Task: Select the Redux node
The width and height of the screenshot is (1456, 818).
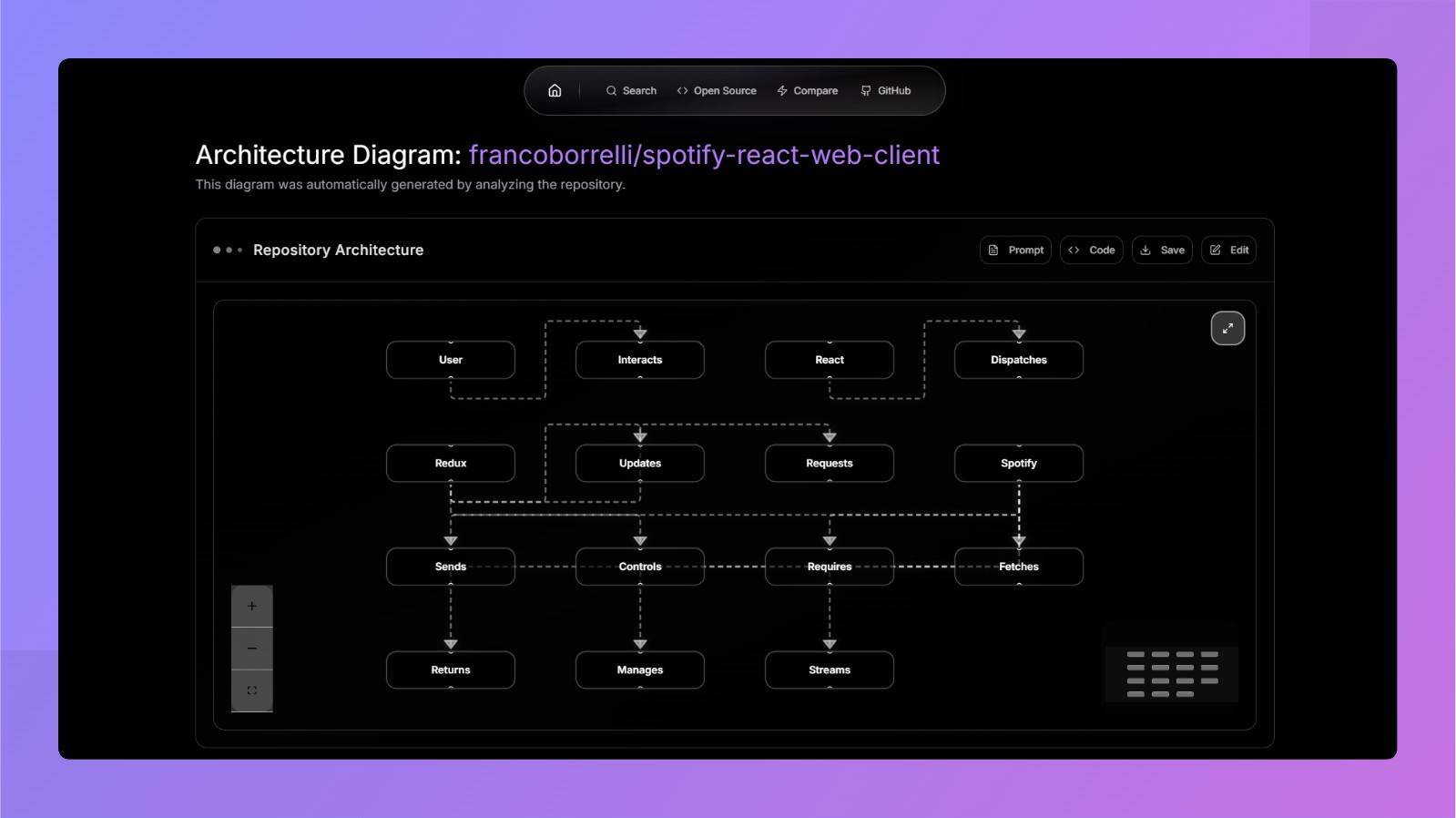Action: click(x=451, y=464)
